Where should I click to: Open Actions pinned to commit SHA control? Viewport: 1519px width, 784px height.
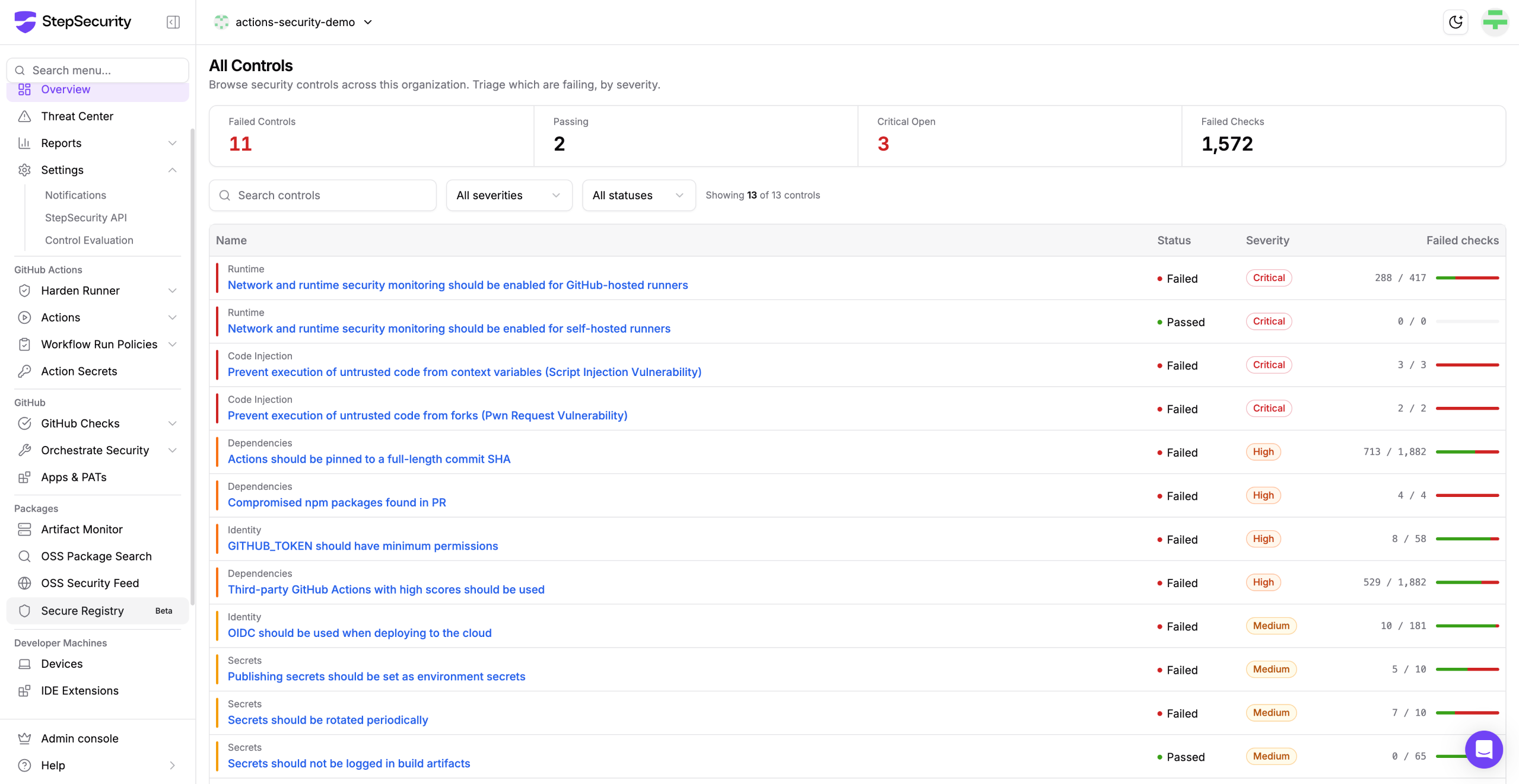point(369,459)
